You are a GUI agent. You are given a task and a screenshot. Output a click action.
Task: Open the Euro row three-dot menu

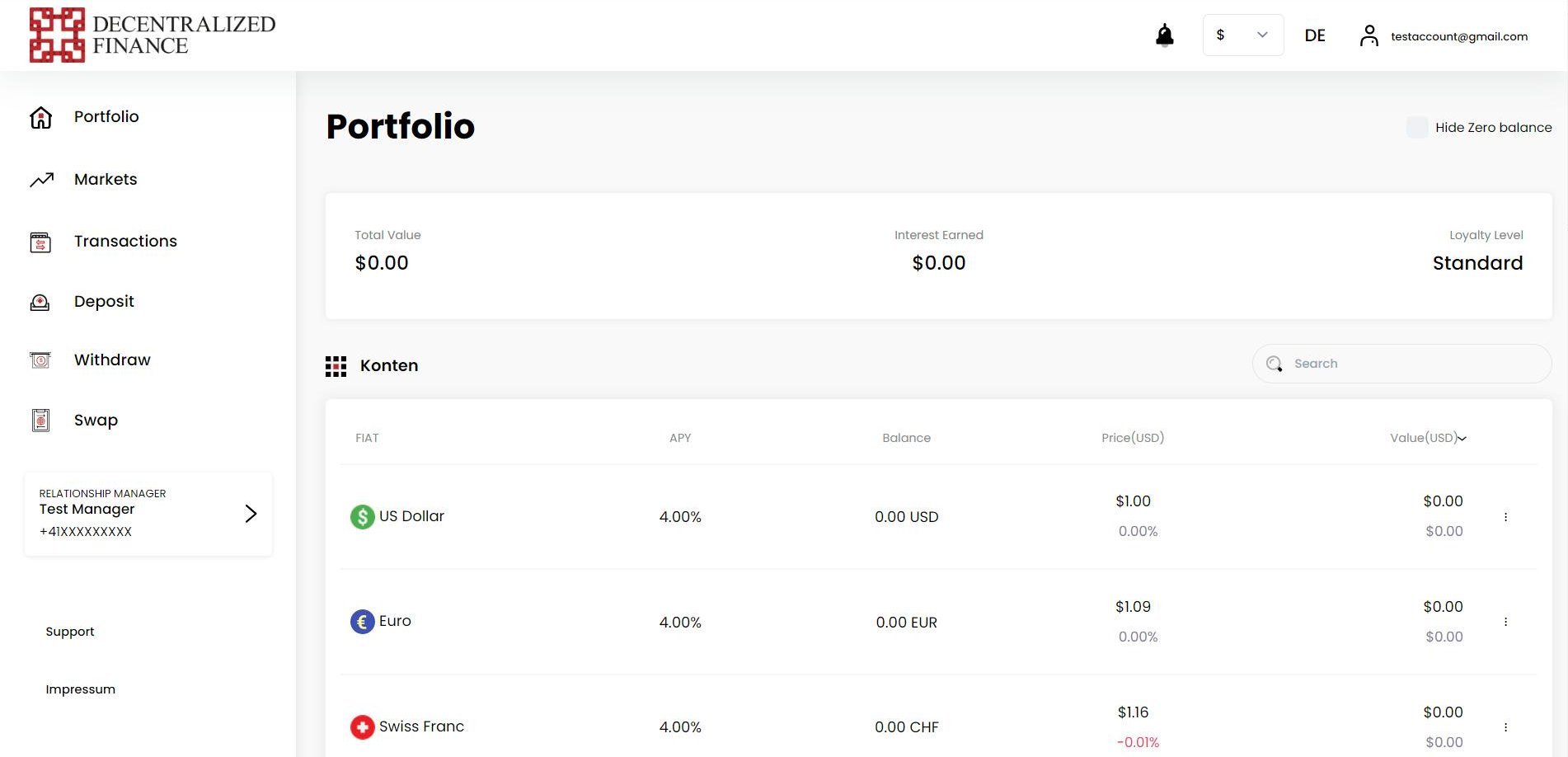point(1505,622)
